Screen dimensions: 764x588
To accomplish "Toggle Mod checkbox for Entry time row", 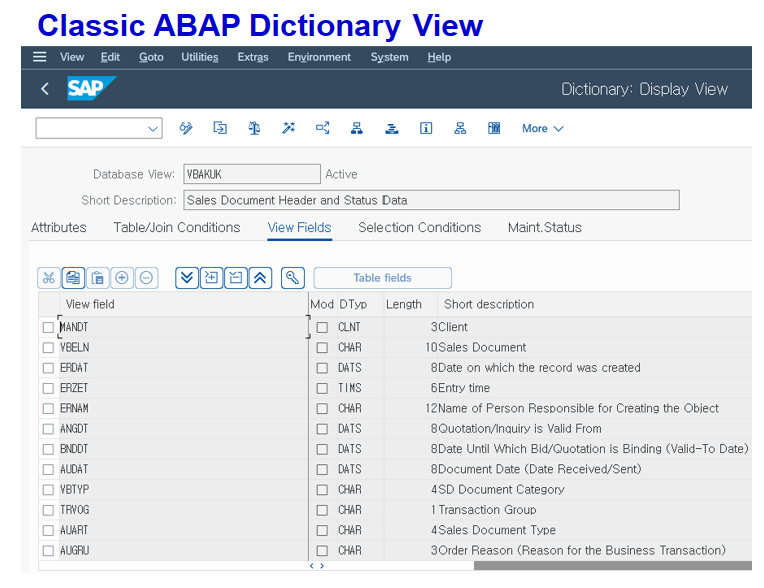I will coord(322,388).
